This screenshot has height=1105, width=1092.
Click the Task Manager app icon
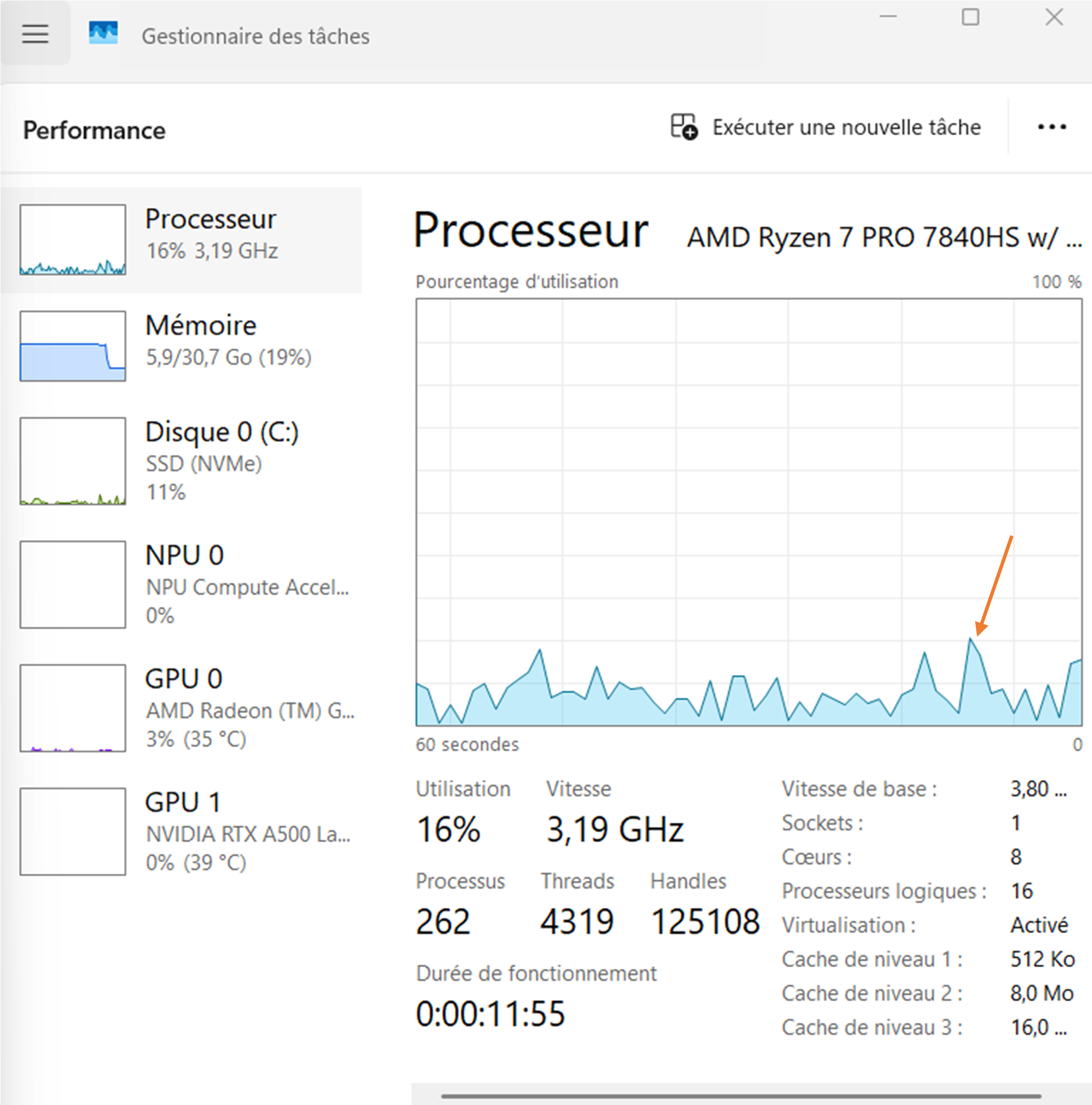(x=104, y=33)
